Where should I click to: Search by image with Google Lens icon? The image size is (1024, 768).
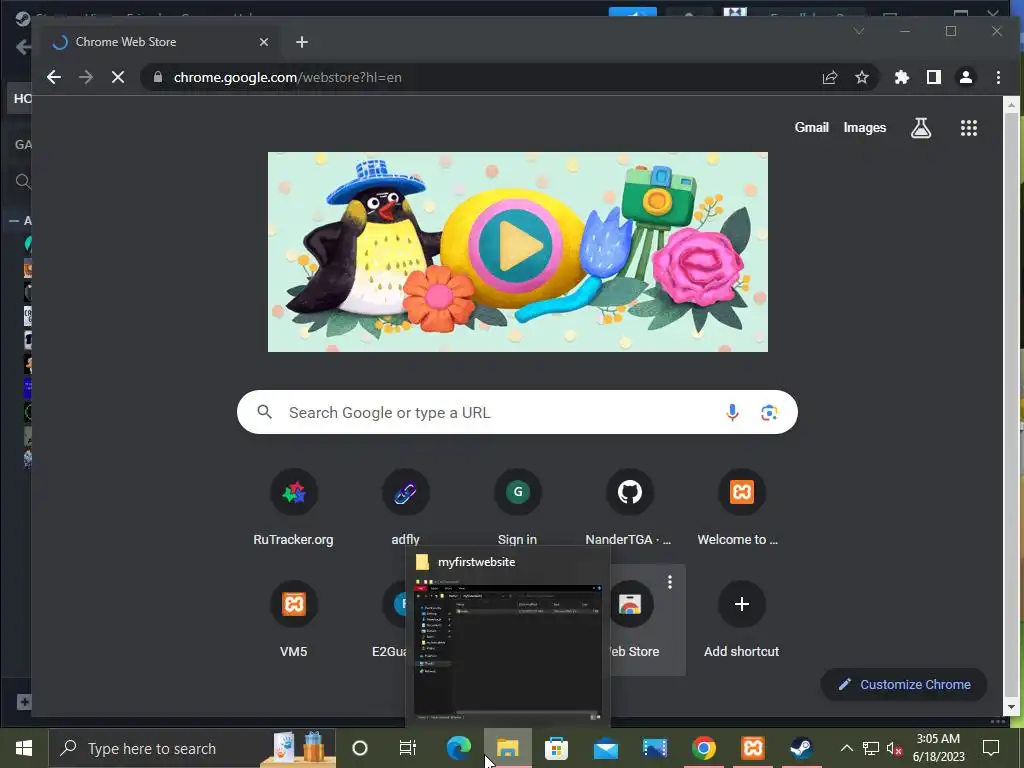pyautogui.click(x=769, y=412)
